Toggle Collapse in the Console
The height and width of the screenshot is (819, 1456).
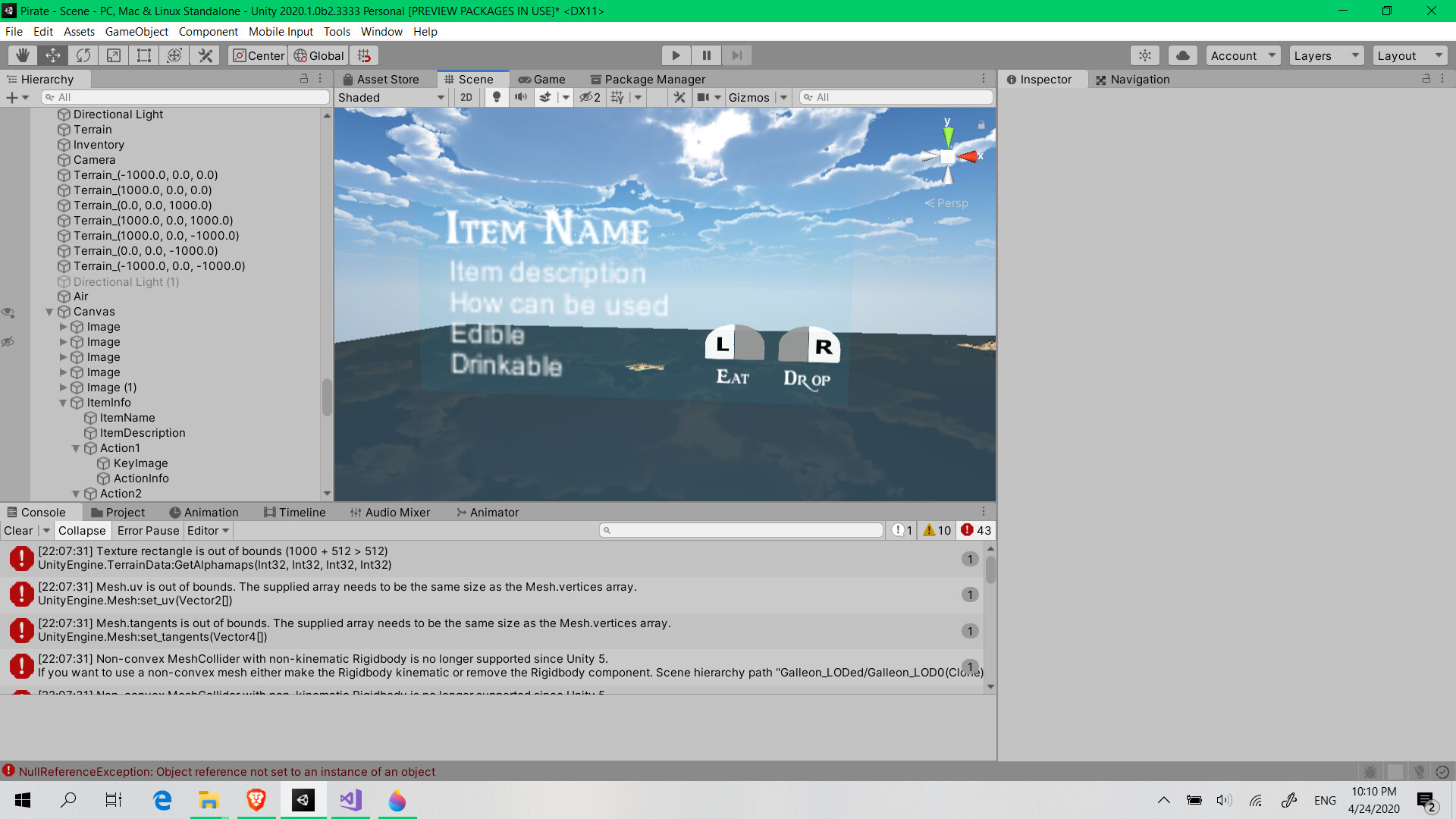point(82,531)
